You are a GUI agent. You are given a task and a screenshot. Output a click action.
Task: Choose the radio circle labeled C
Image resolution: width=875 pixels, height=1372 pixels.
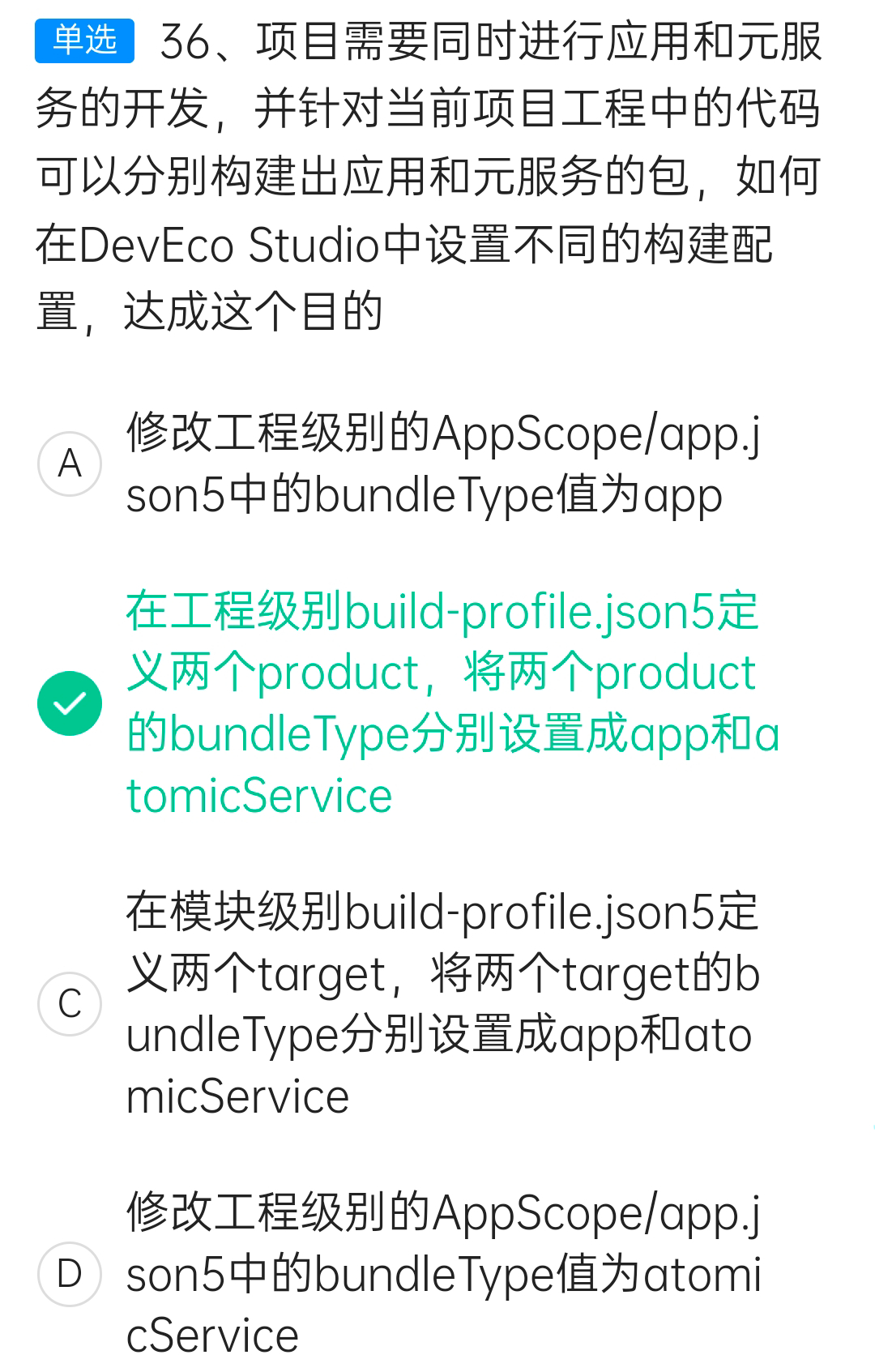70,1003
